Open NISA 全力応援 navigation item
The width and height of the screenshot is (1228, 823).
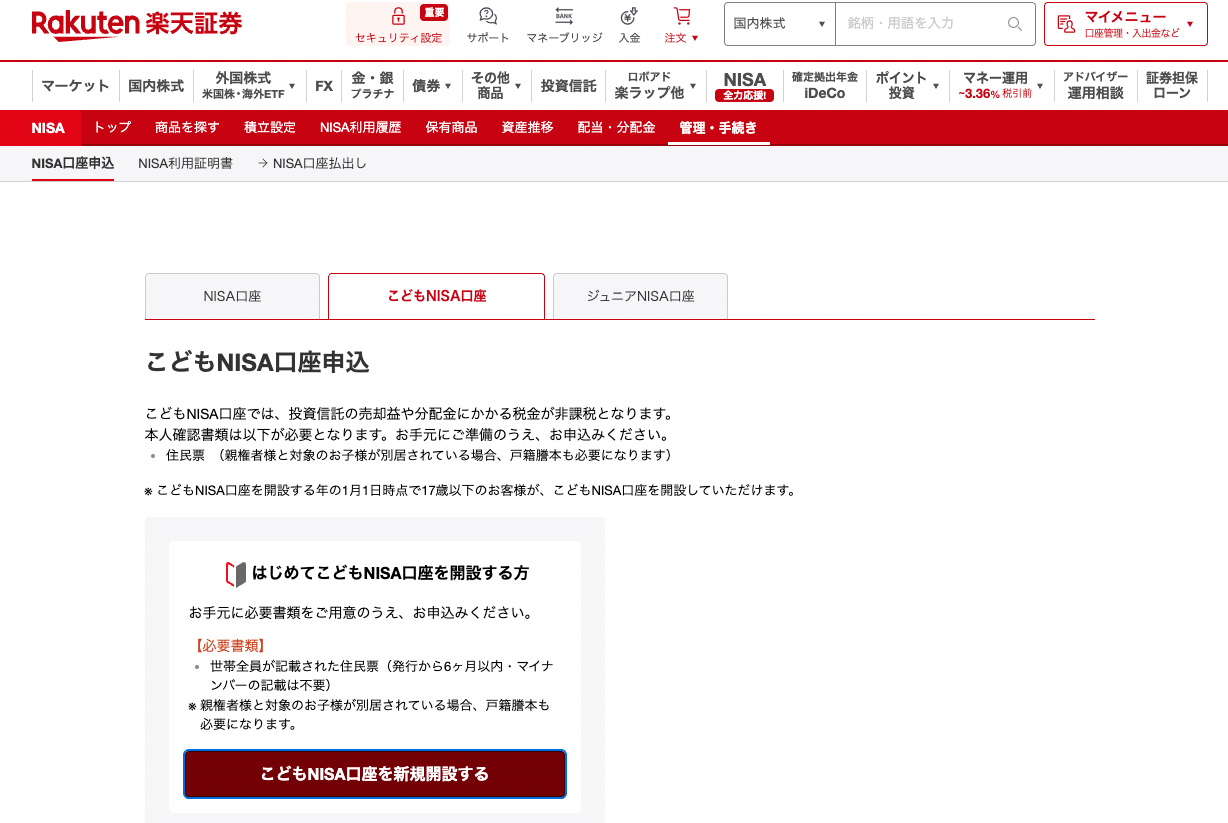(744, 86)
